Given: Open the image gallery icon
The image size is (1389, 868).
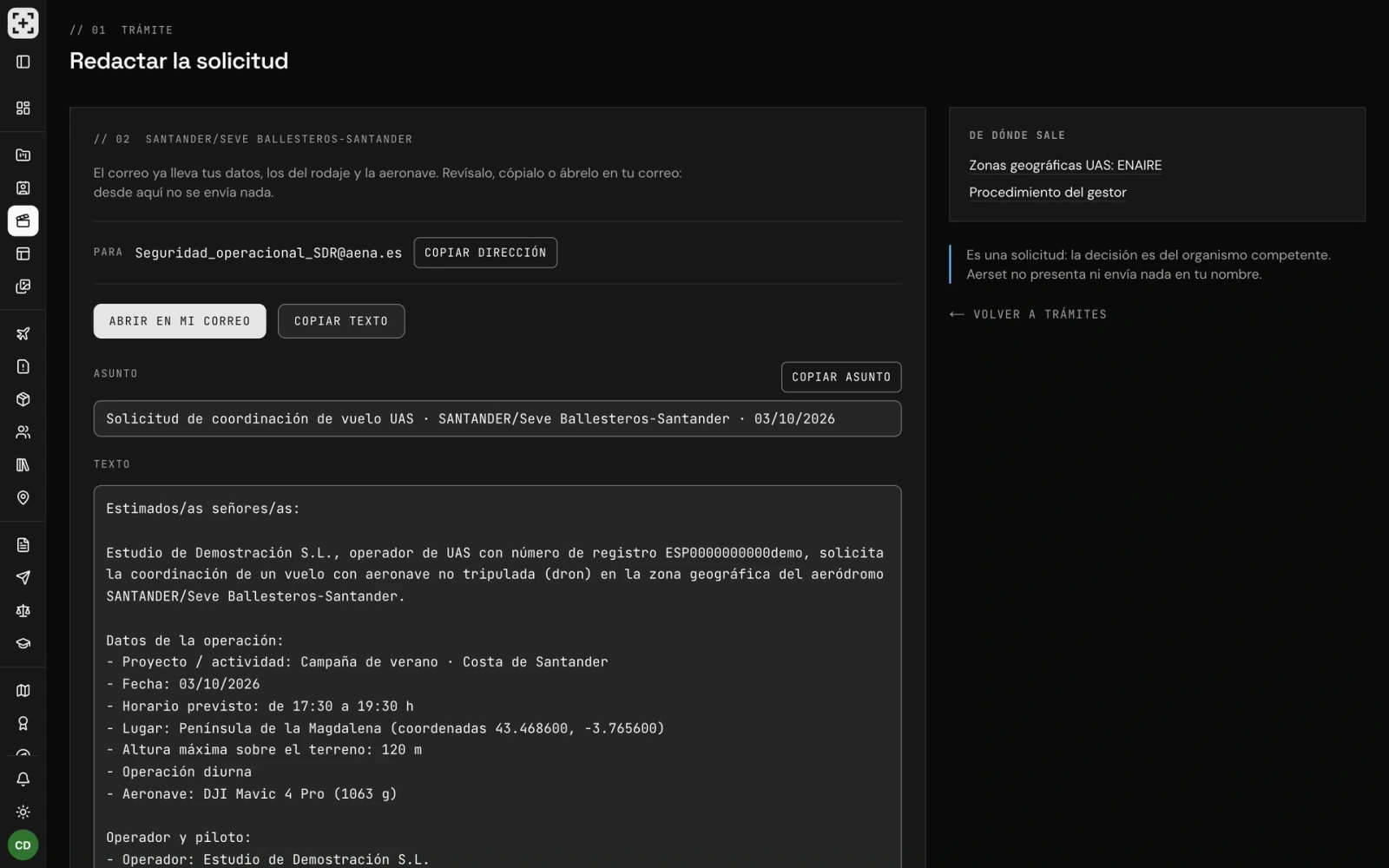Looking at the screenshot, I should (23, 286).
